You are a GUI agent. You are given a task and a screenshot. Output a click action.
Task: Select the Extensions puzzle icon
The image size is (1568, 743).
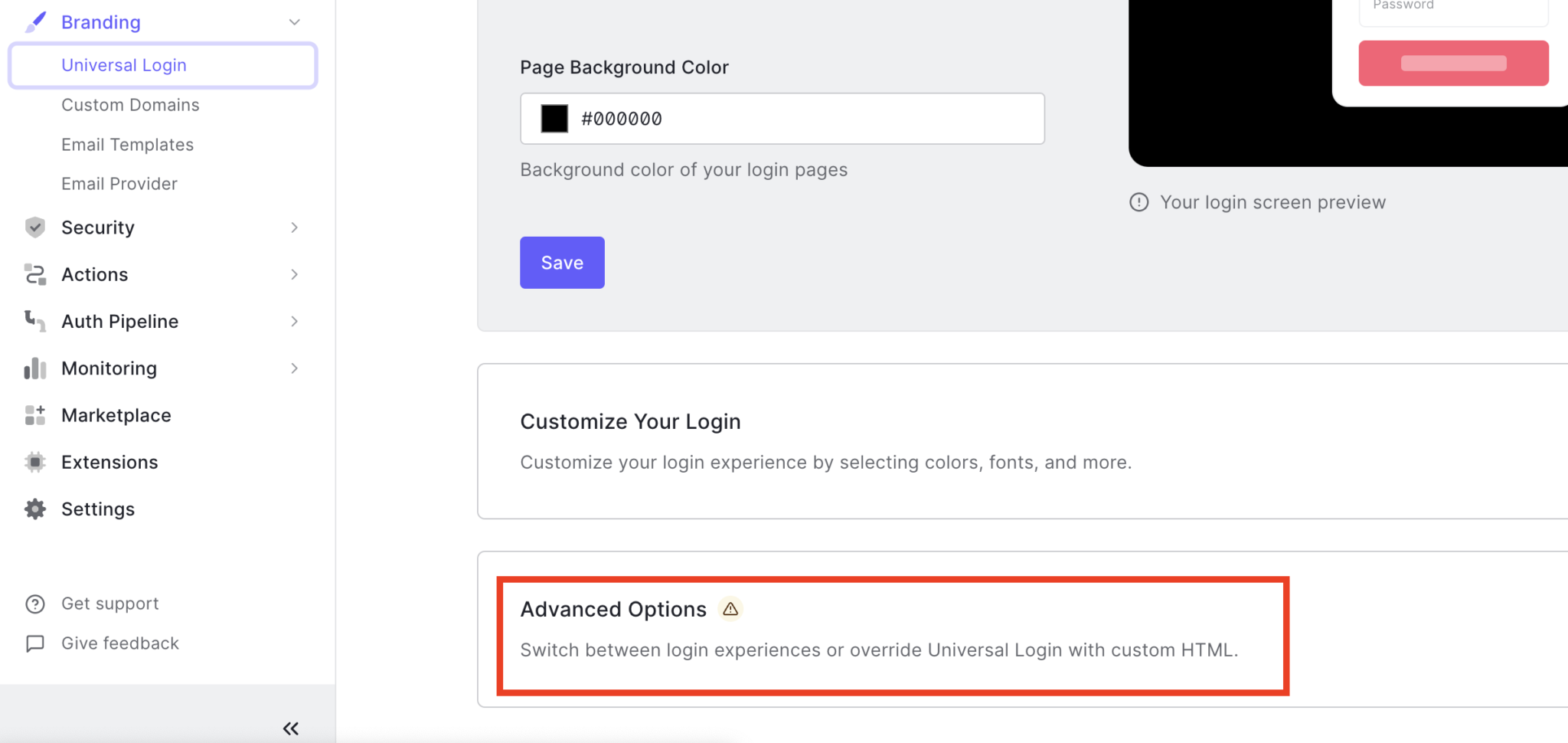click(34, 462)
